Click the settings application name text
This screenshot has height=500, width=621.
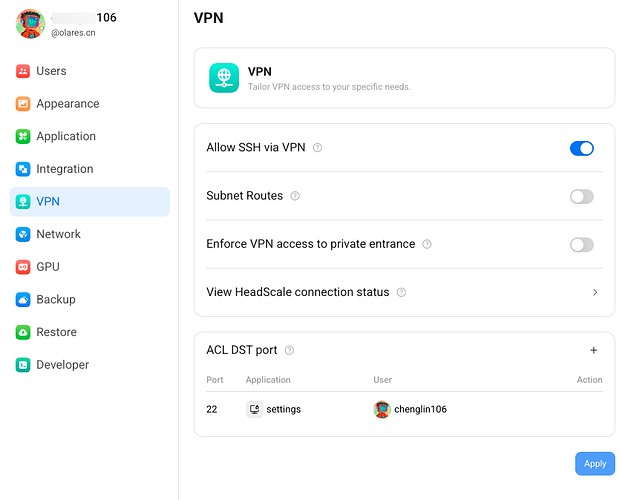point(284,409)
